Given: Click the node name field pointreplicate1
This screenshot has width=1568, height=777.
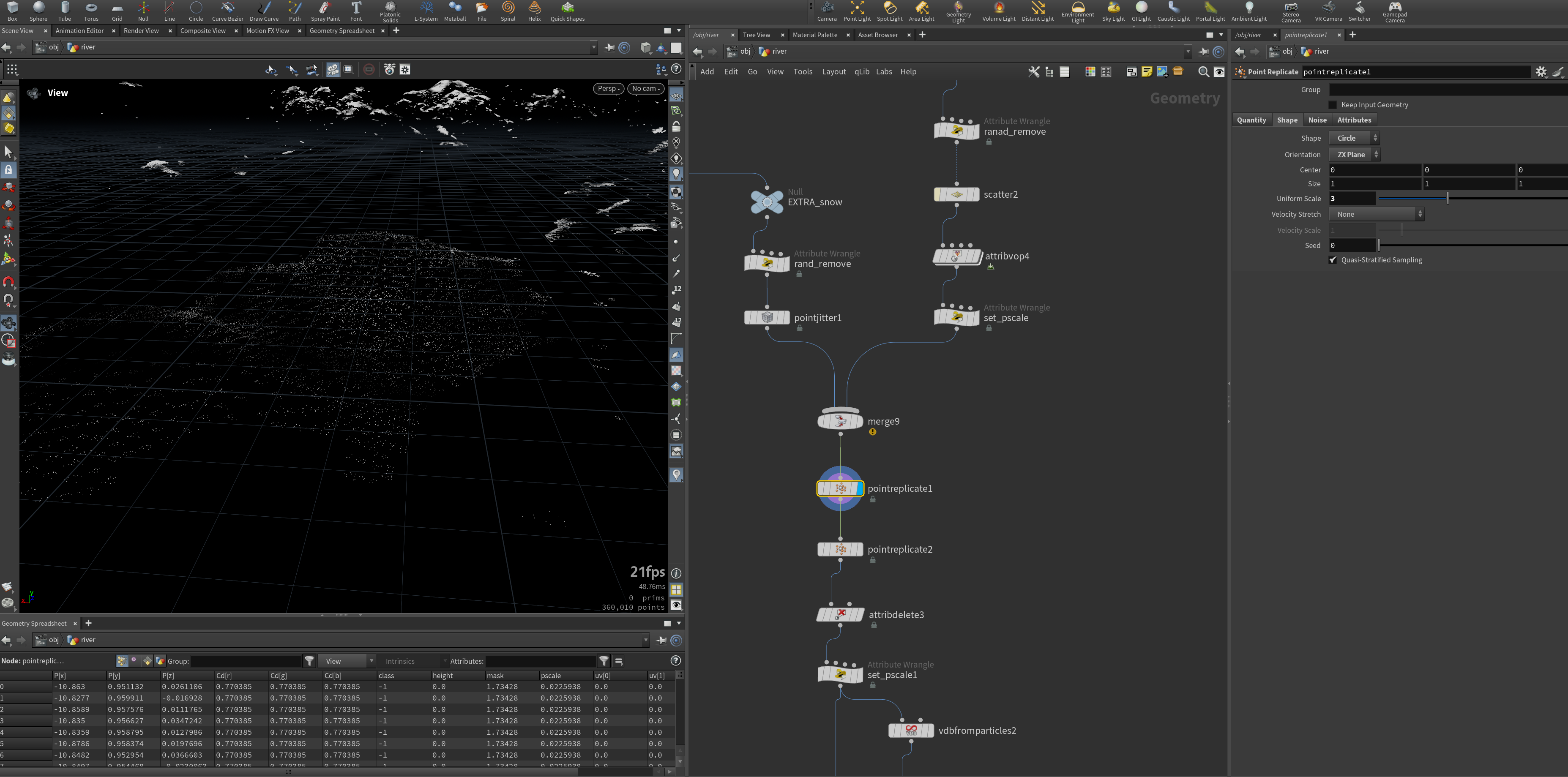Looking at the screenshot, I should click(x=1416, y=72).
